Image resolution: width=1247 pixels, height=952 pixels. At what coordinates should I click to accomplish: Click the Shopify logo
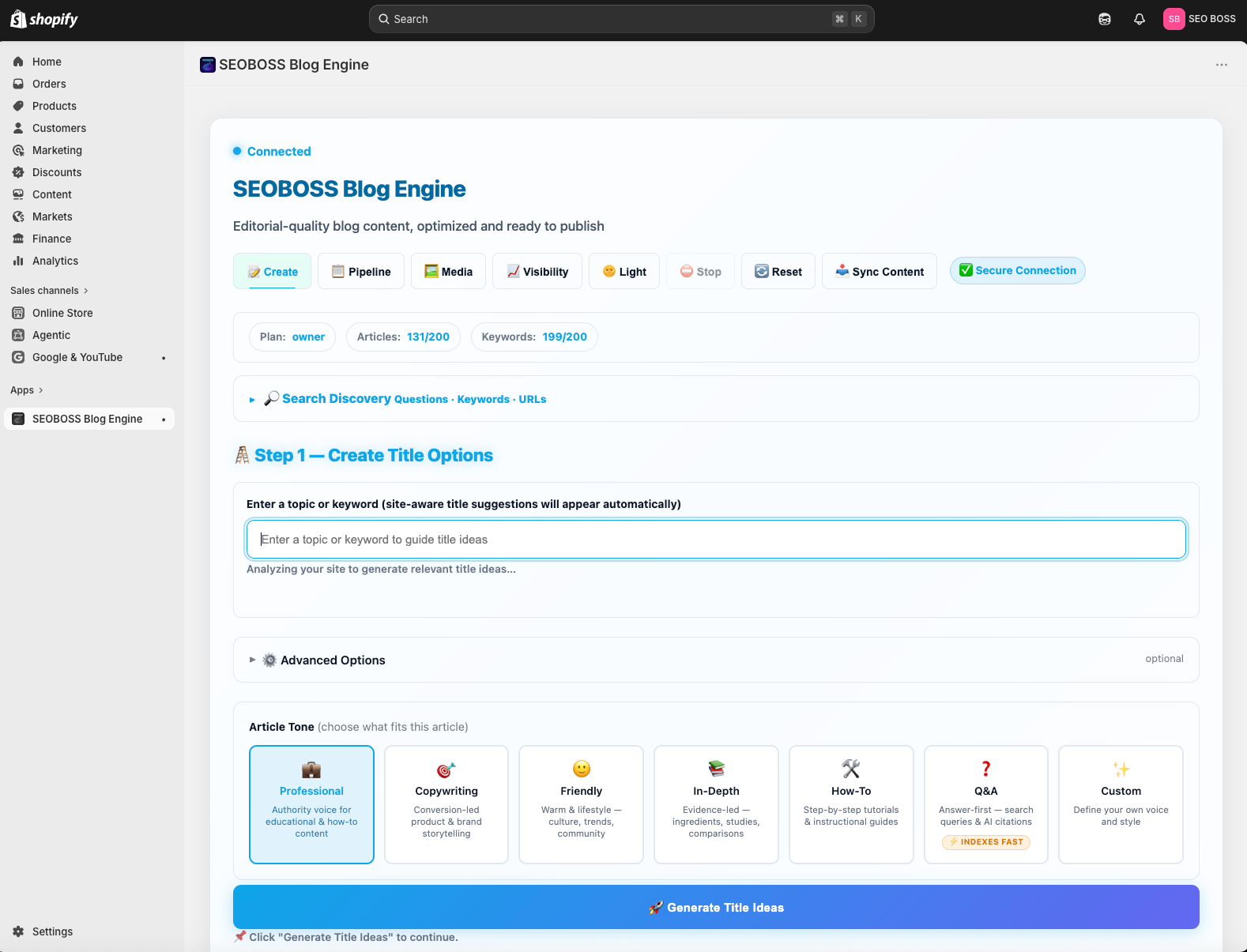[44, 19]
